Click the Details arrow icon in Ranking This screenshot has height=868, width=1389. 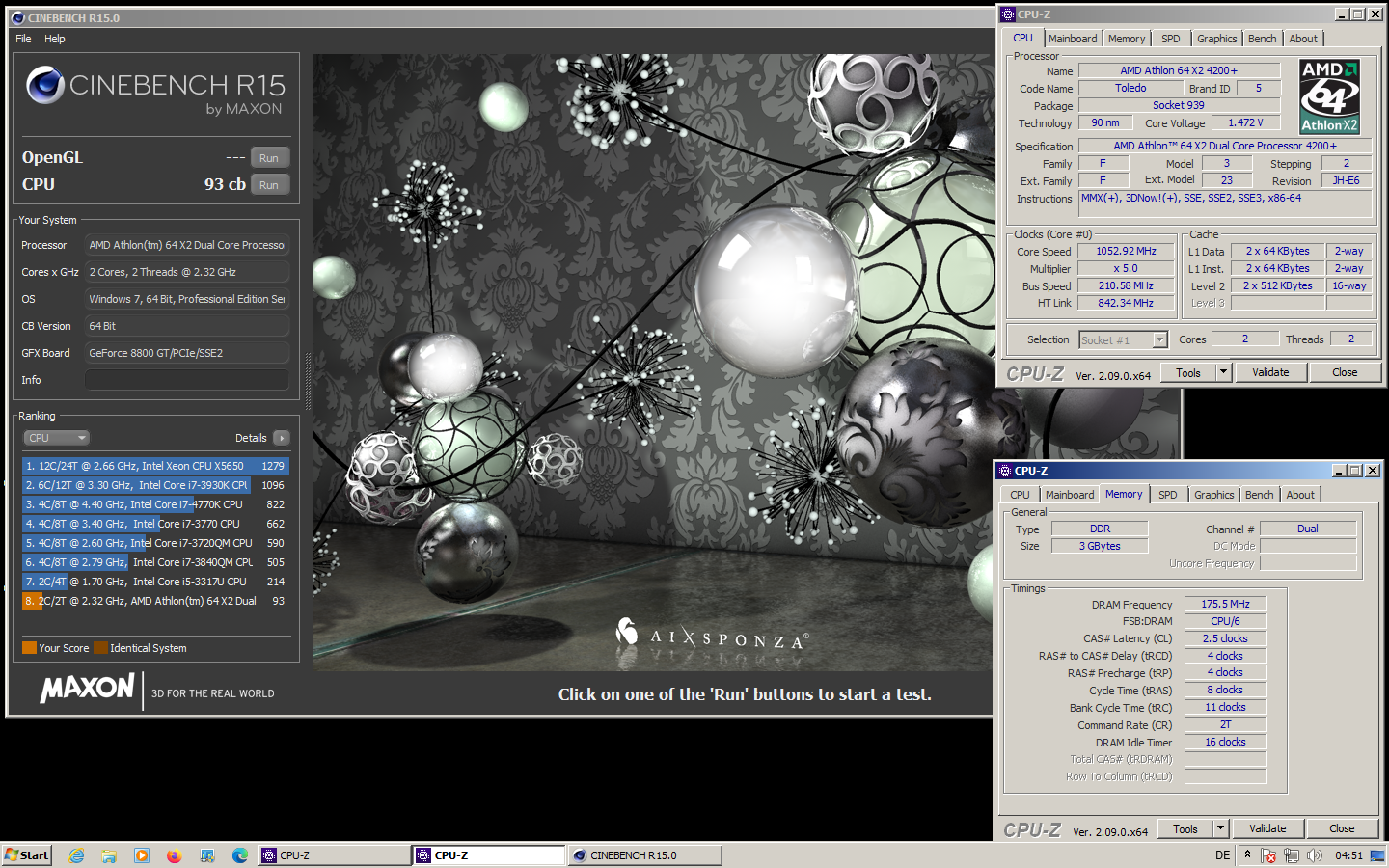tap(281, 438)
